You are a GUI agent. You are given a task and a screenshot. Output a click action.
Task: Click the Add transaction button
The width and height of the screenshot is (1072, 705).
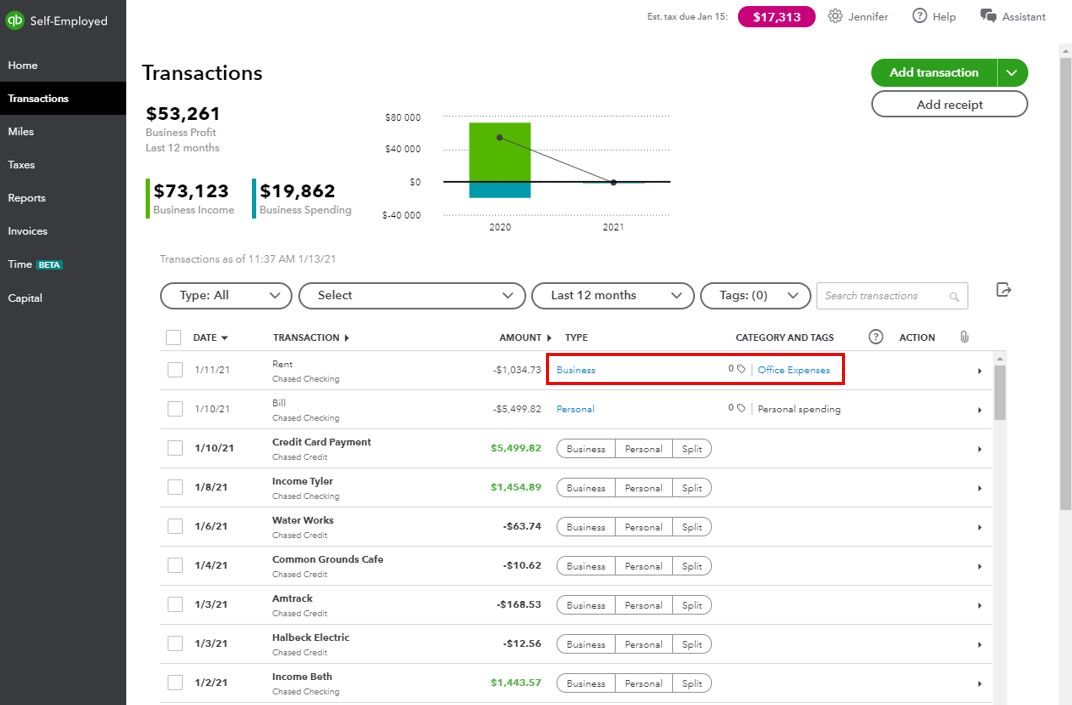pos(934,72)
